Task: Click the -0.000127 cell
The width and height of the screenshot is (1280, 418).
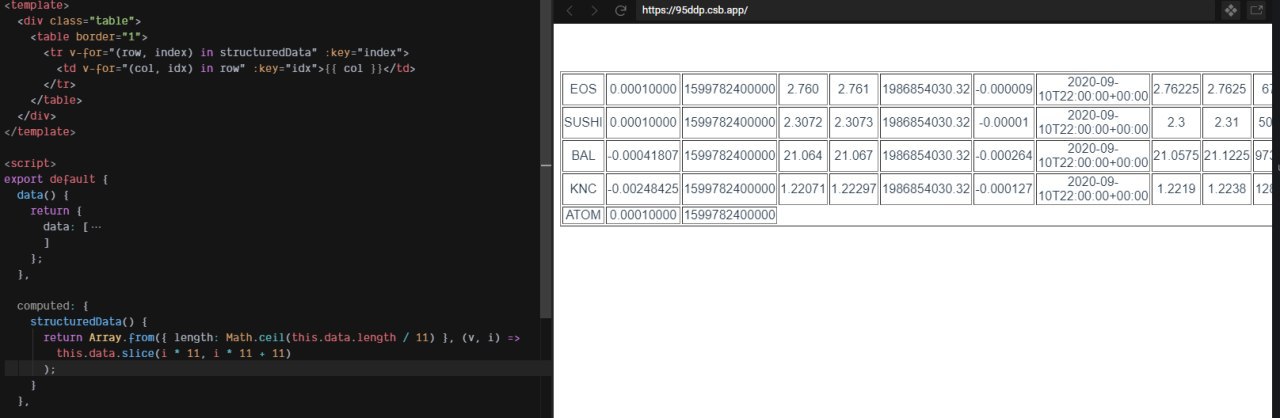Action: pyautogui.click(x=1004, y=189)
